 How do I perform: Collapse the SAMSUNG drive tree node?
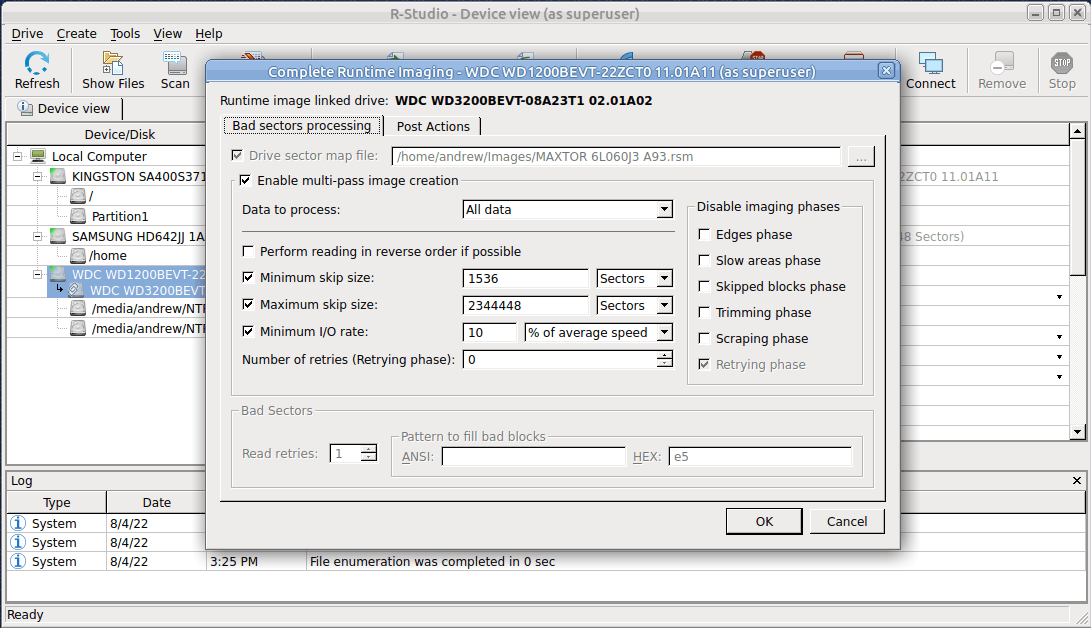38,236
